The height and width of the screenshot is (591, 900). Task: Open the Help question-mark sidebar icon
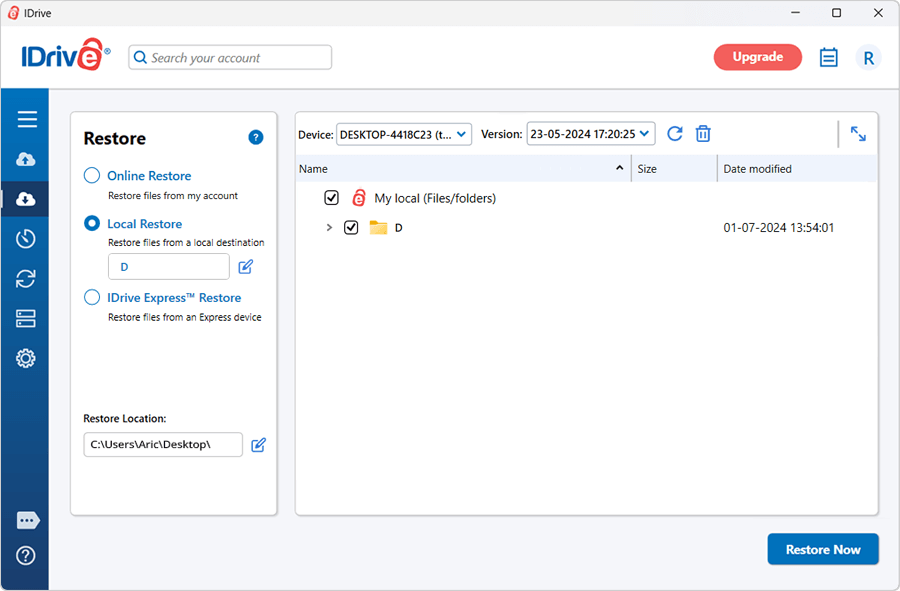click(x=25, y=555)
